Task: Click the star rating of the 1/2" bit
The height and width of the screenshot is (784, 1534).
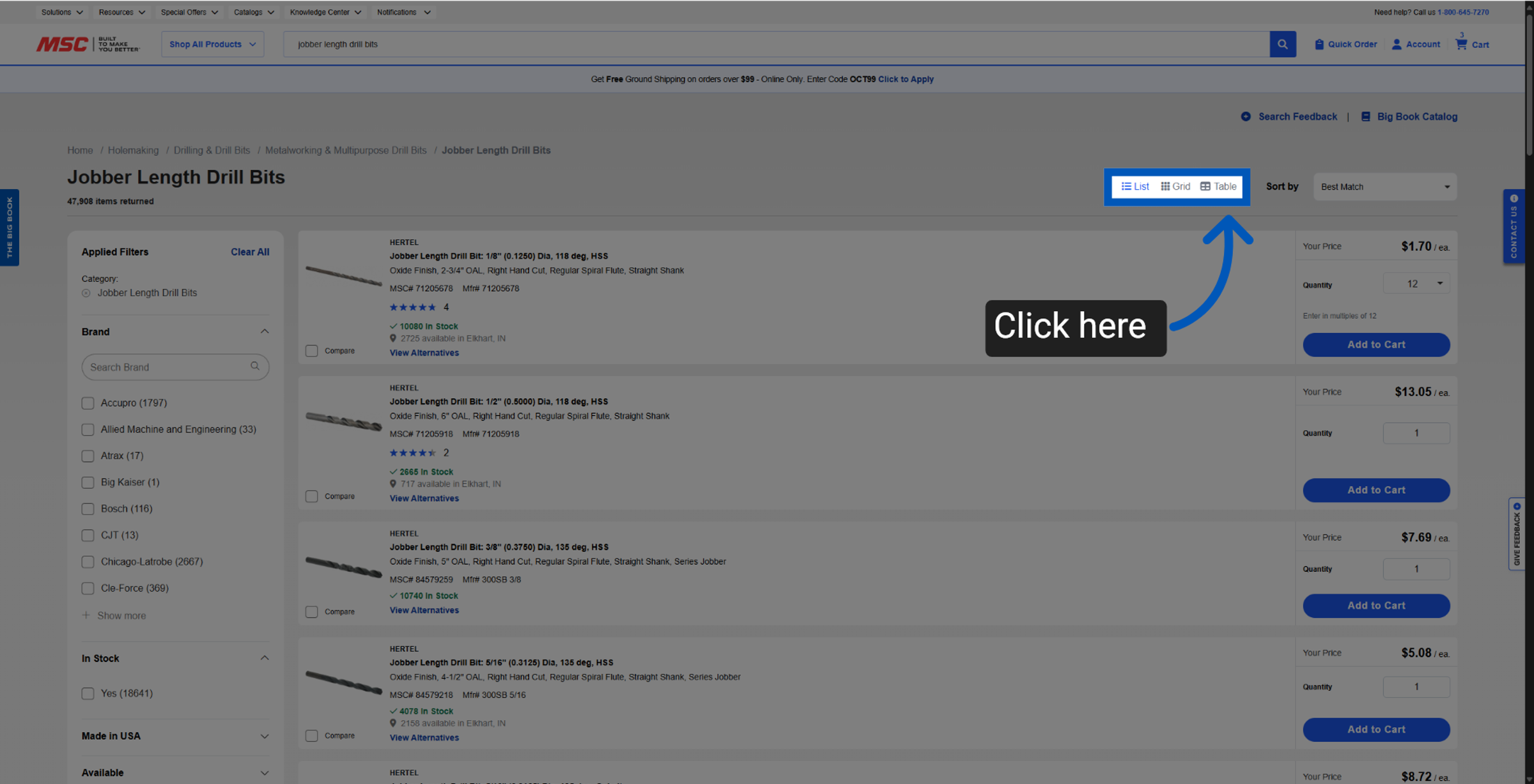Action: click(413, 453)
